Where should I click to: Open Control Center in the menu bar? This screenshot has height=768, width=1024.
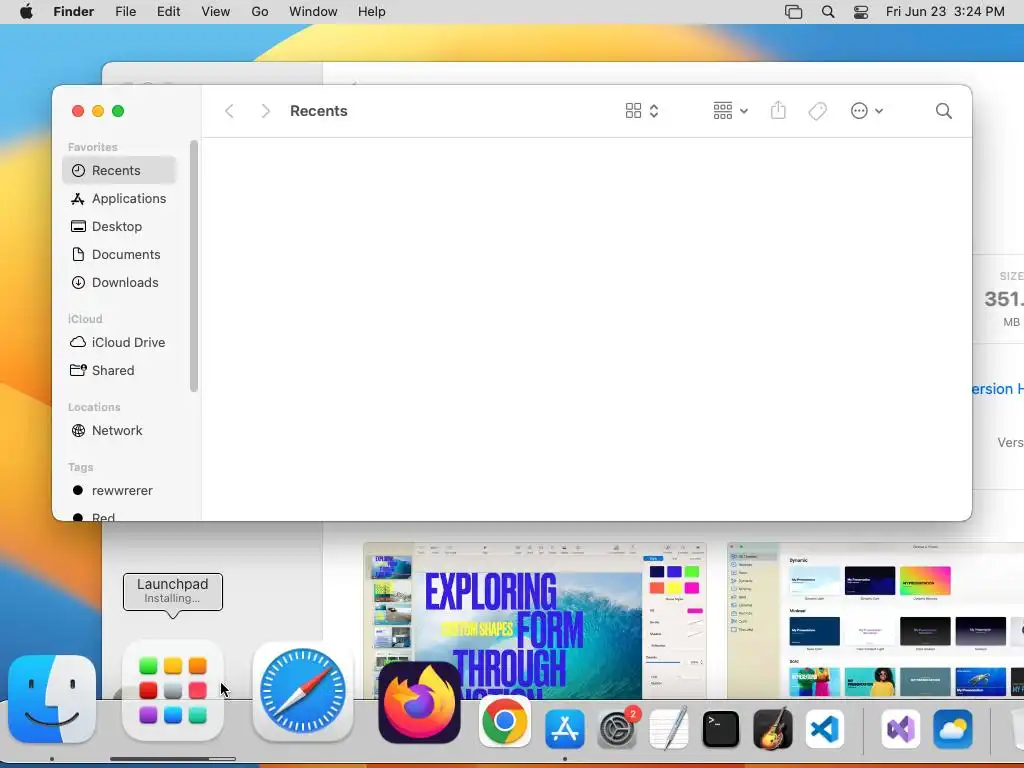[861, 12]
